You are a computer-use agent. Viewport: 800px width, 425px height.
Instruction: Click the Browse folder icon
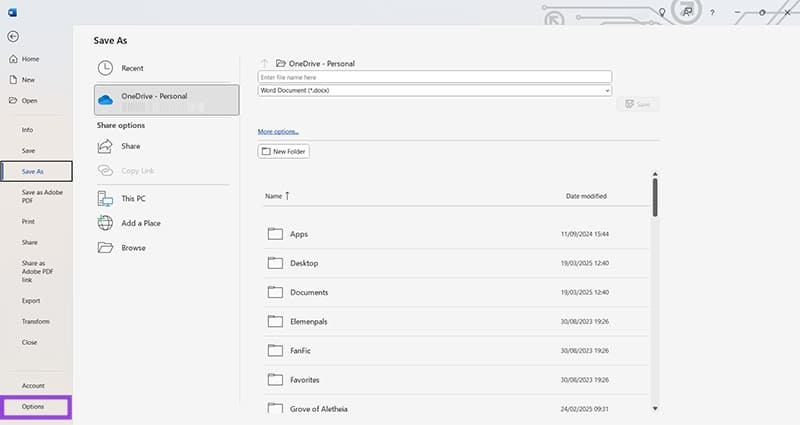tap(106, 248)
